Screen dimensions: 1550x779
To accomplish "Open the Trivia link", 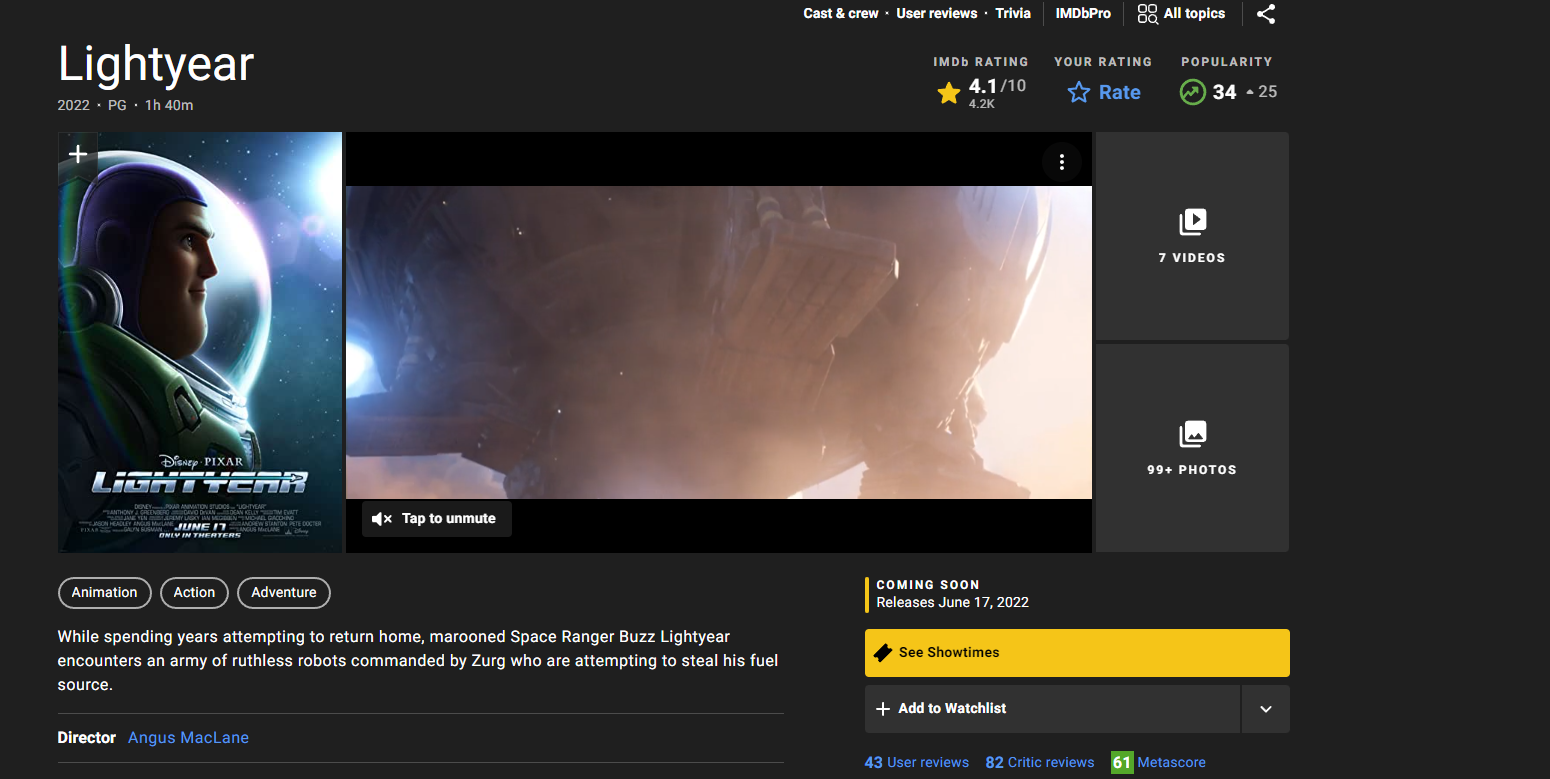I will click(1013, 14).
